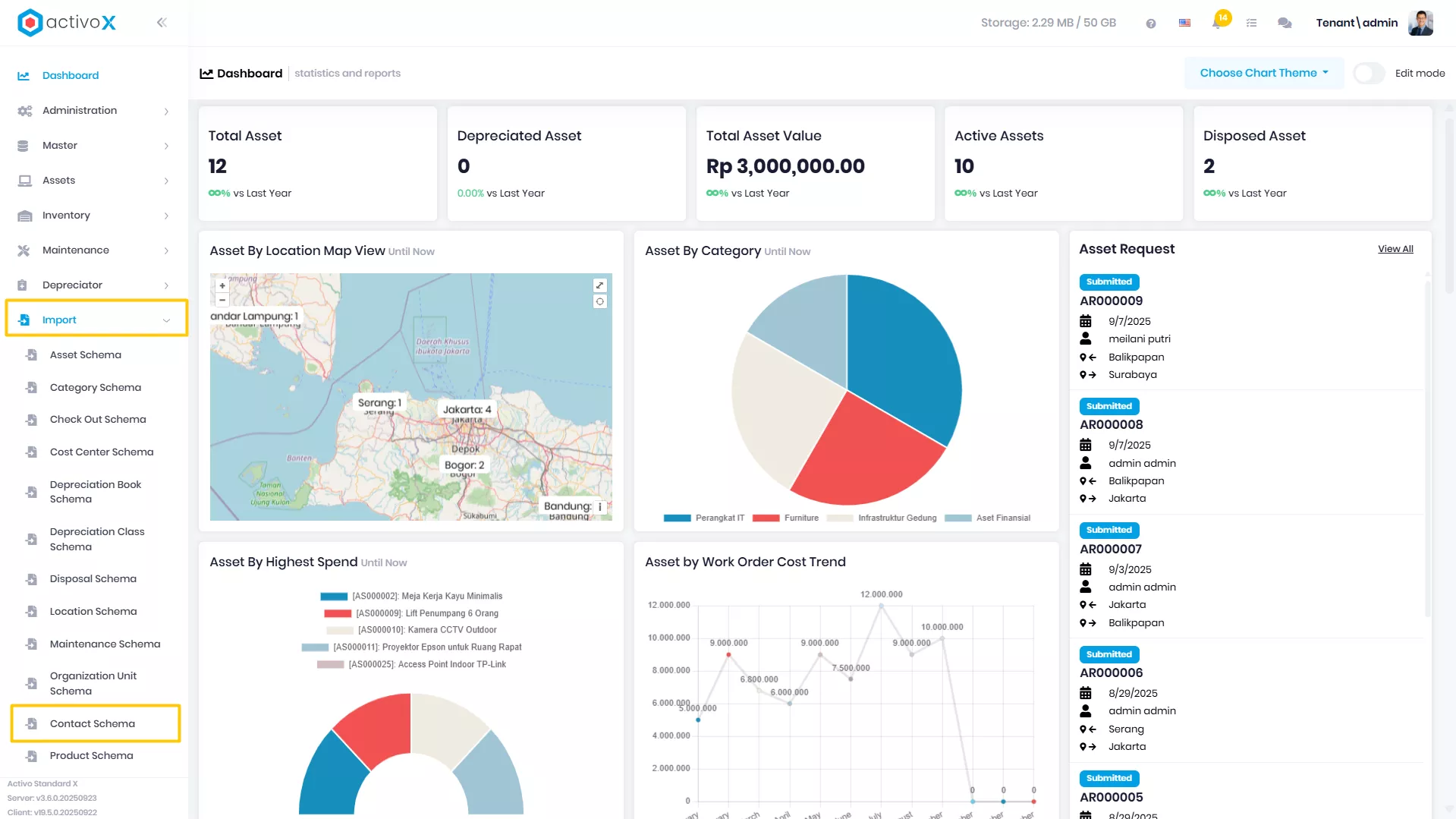This screenshot has height=819, width=1456.
Task: Open the Choose Chart Theme dropdown
Action: click(1264, 74)
